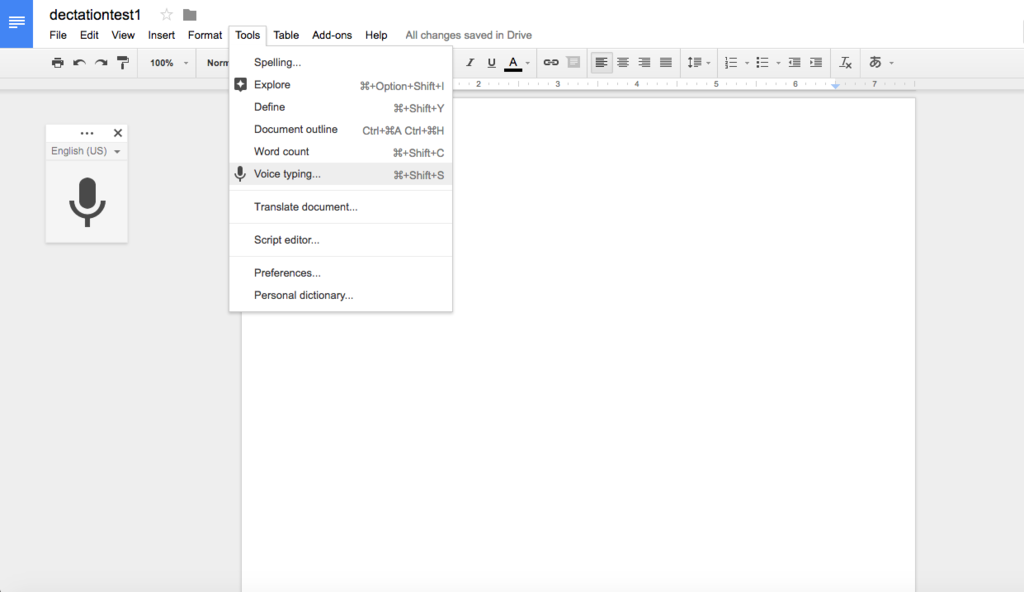Screen dimensions: 1024x592
Task: Open the Edit menu
Action: 89,35
